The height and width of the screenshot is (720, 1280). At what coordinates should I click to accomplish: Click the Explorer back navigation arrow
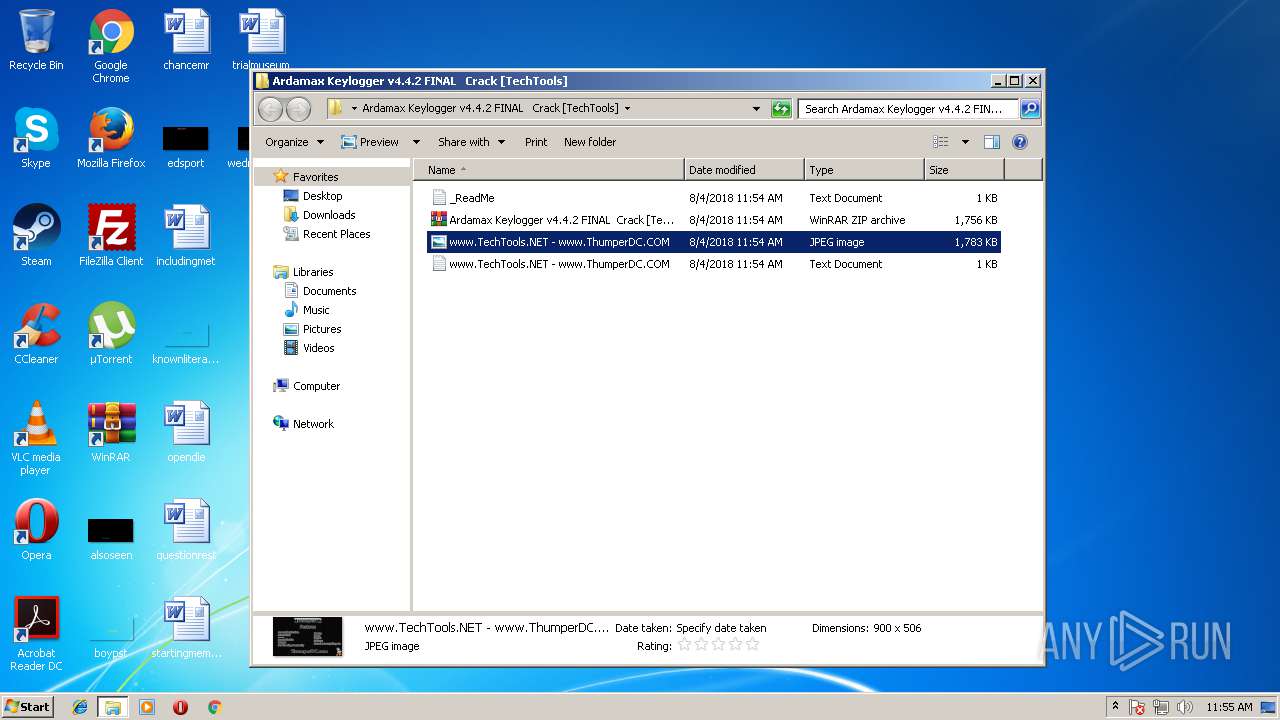pyautogui.click(x=270, y=109)
